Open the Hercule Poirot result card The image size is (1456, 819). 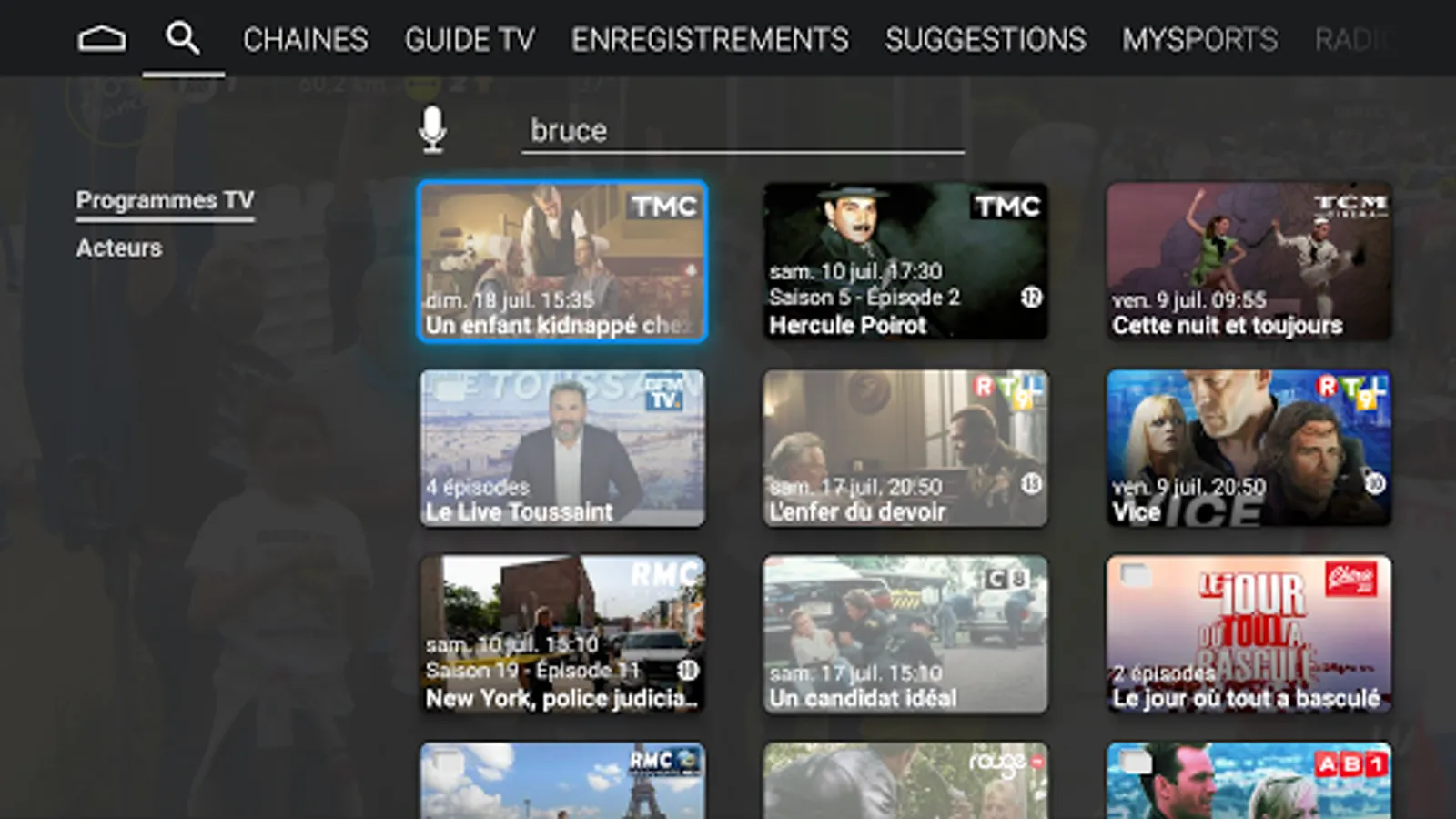point(905,262)
